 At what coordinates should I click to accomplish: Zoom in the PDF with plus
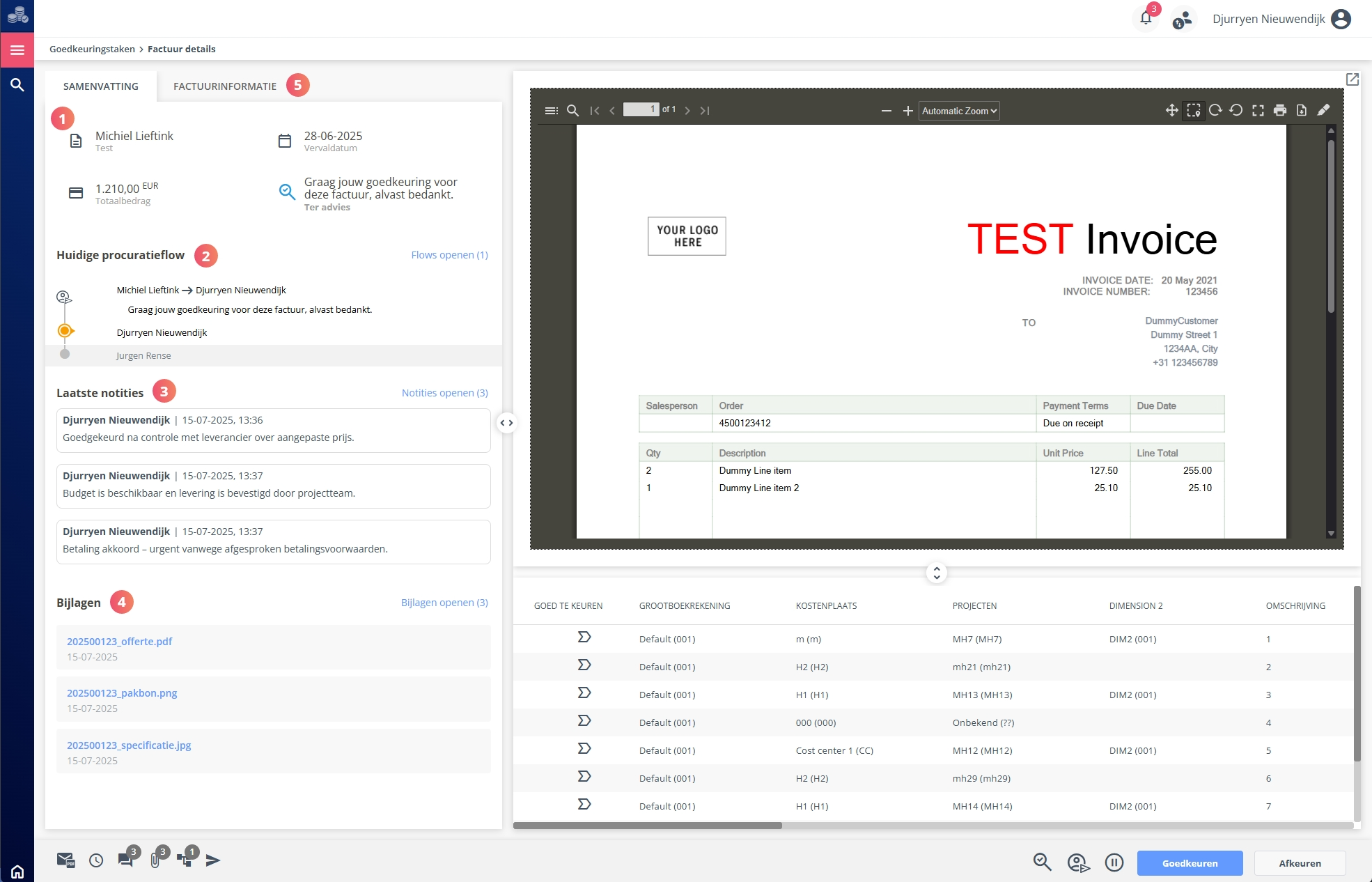point(907,111)
